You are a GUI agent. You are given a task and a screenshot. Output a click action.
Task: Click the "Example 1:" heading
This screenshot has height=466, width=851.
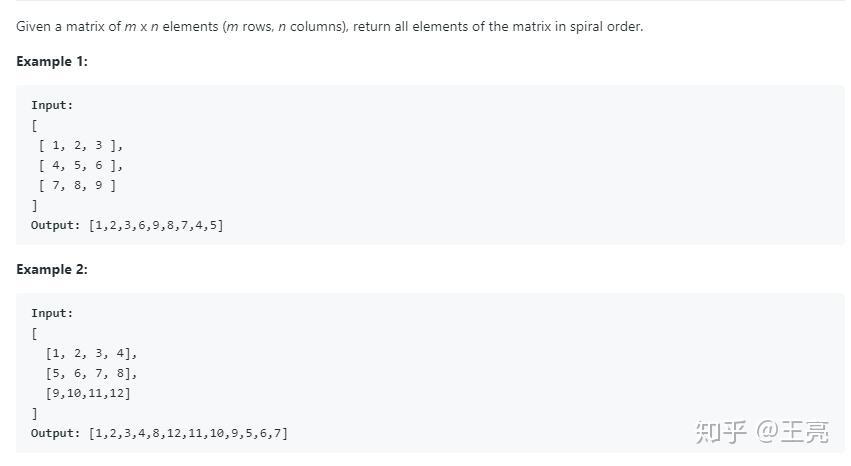[x=52, y=62]
